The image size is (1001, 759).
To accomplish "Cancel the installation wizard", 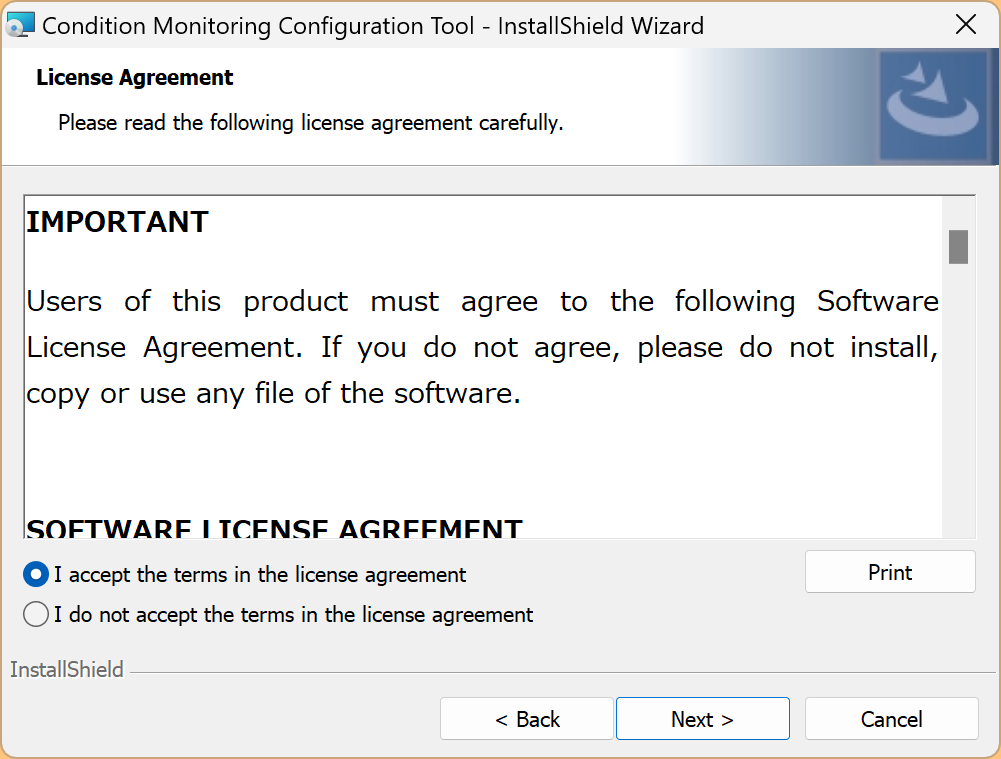I will [891, 719].
